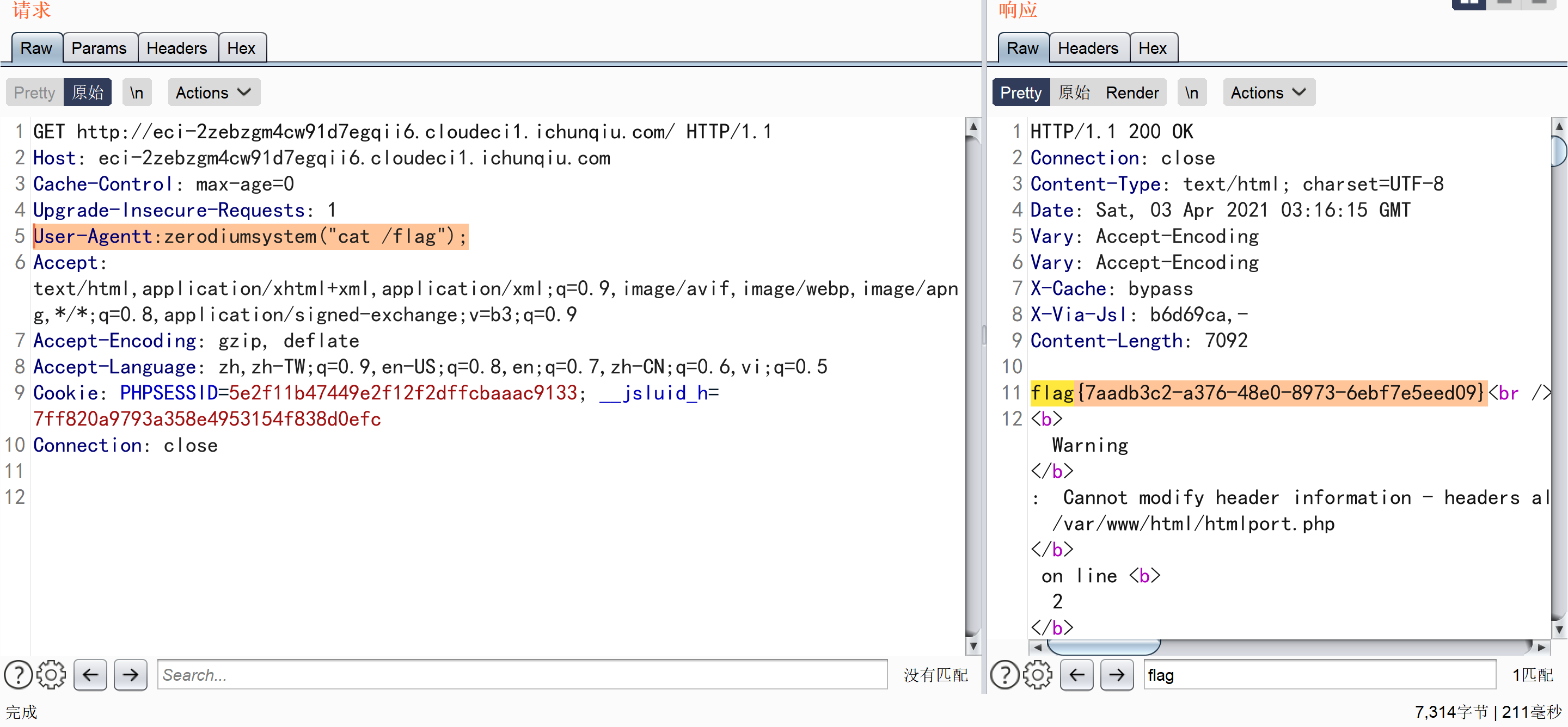Screen dimensions: 1568x727
Task: Focus the request Search input field
Action: point(521,675)
